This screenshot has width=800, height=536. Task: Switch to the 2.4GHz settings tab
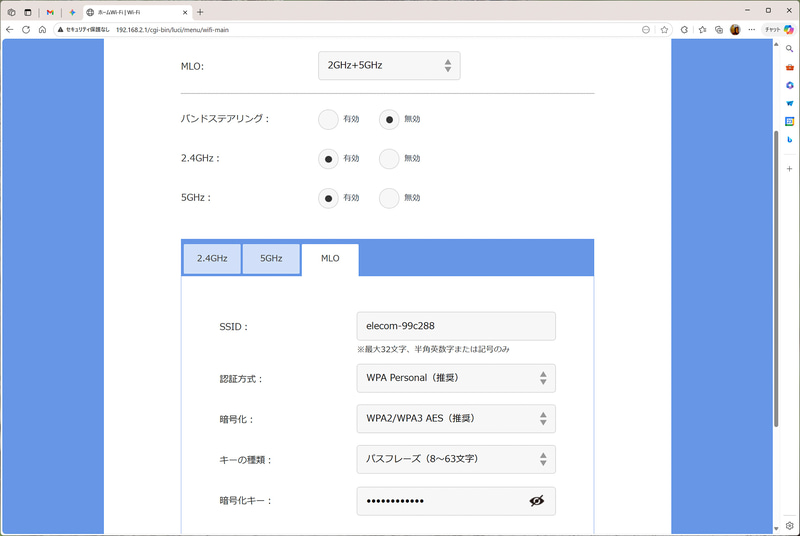click(x=212, y=259)
